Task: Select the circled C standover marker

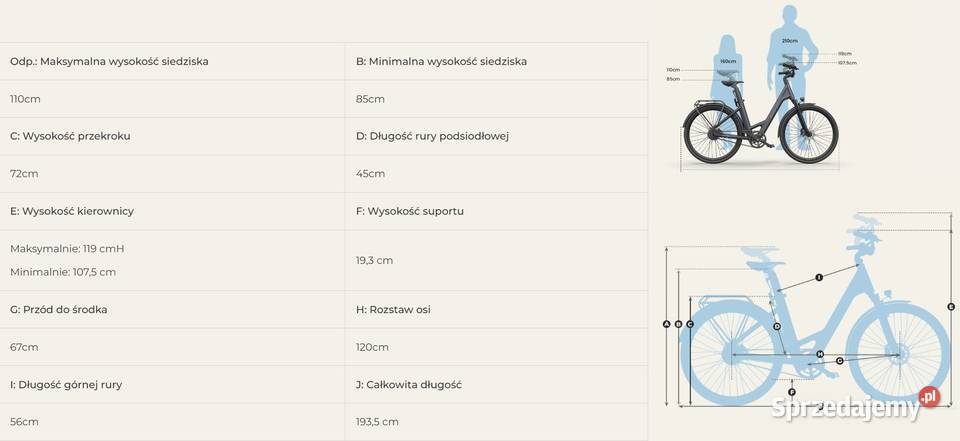Action: pos(689,324)
